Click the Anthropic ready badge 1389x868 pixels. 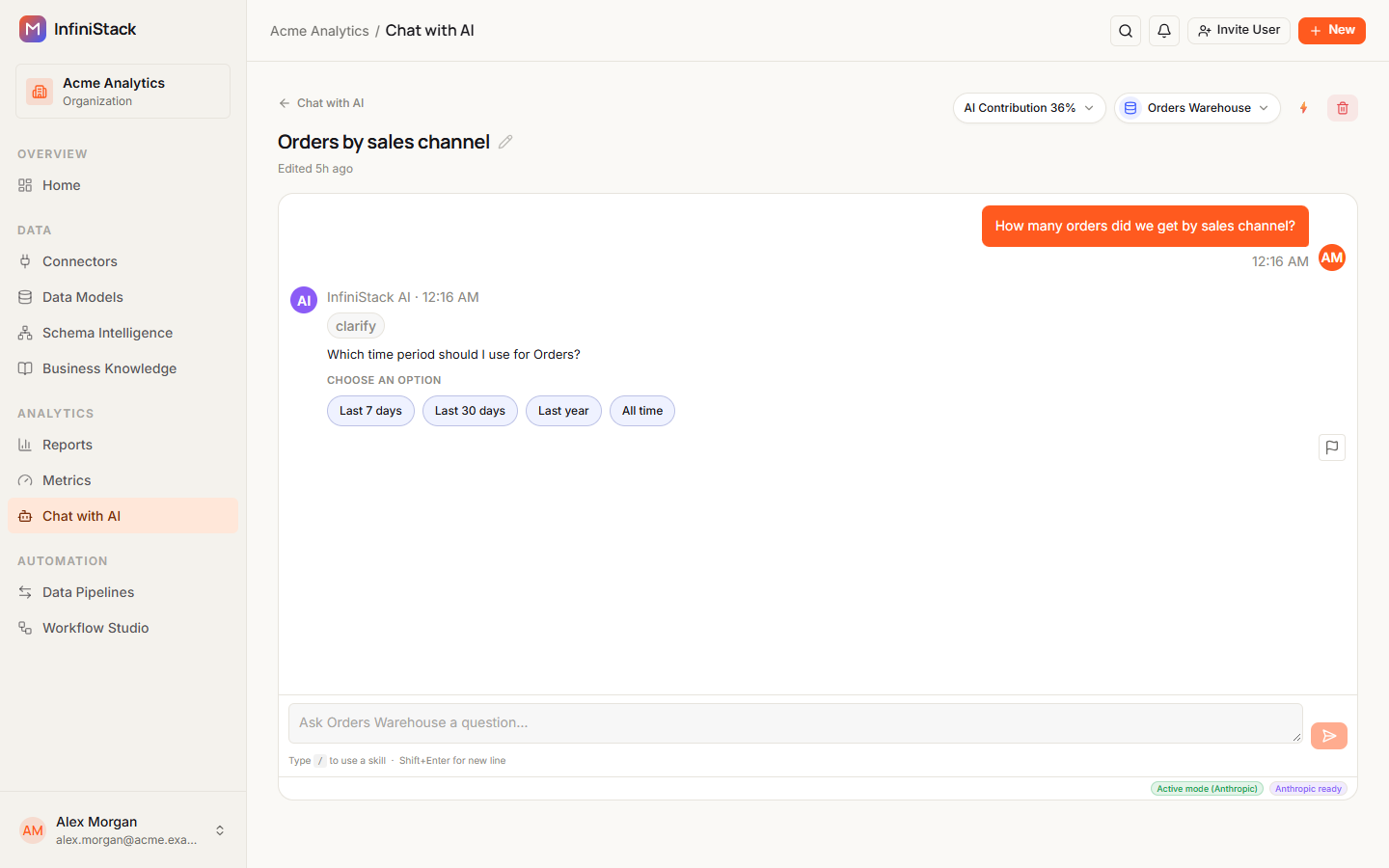(x=1308, y=789)
